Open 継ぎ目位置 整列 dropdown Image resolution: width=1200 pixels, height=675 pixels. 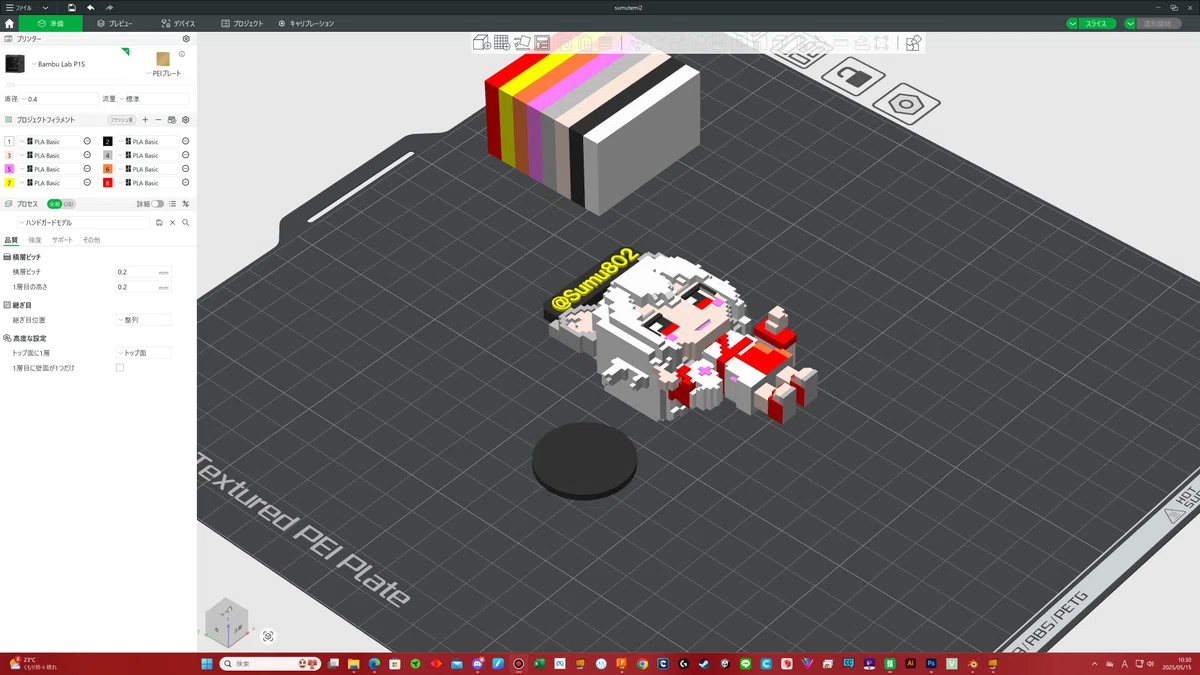[x=144, y=320]
